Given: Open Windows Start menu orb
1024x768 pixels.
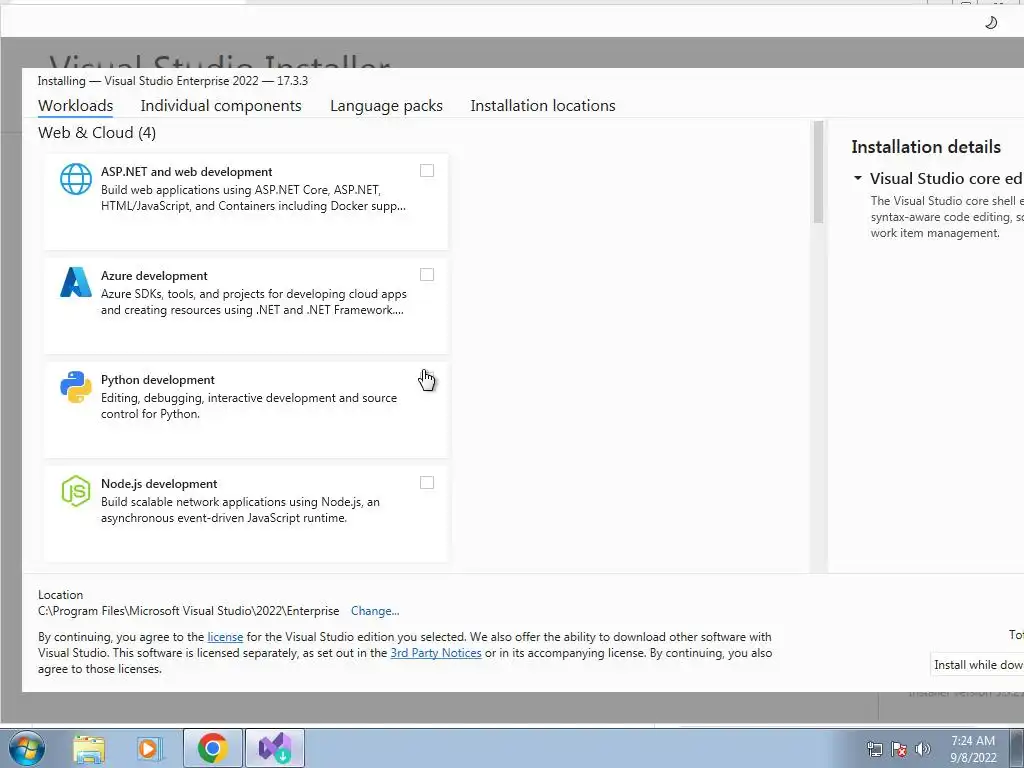Looking at the screenshot, I should pyautogui.click(x=27, y=748).
